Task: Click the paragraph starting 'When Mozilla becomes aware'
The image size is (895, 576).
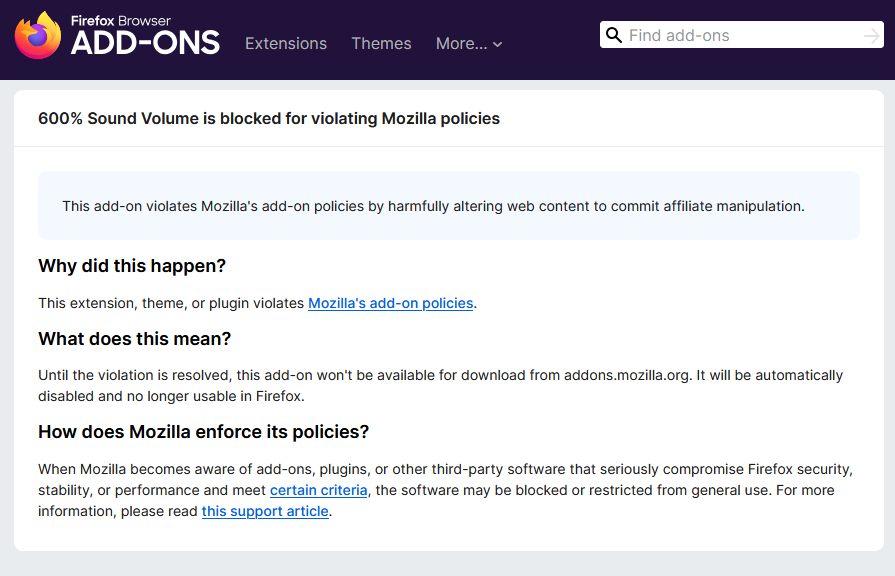Action: pyautogui.click(x=445, y=490)
